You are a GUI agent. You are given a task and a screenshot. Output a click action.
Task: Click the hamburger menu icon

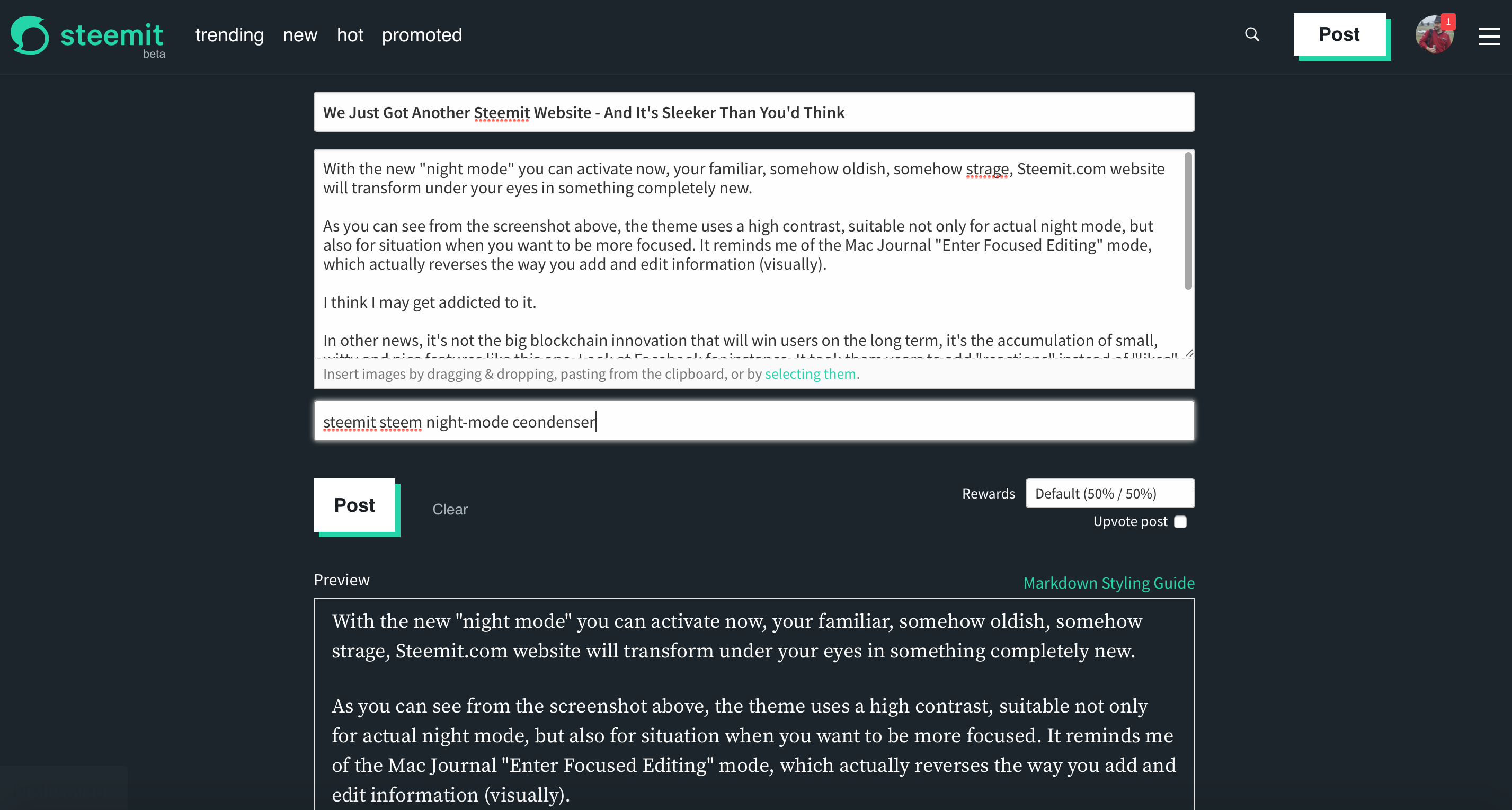(x=1490, y=35)
